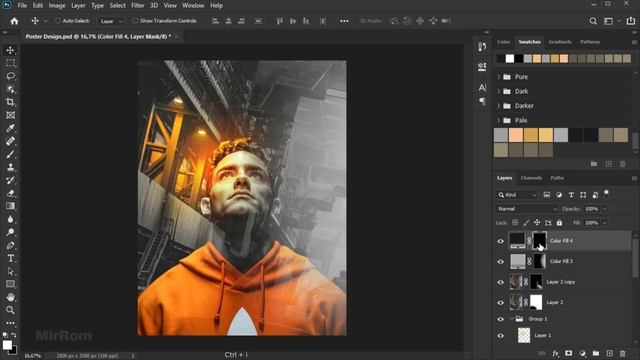Click the add layer mask icon
Image resolution: width=640 pixels, height=360 pixels.
click(569, 353)
